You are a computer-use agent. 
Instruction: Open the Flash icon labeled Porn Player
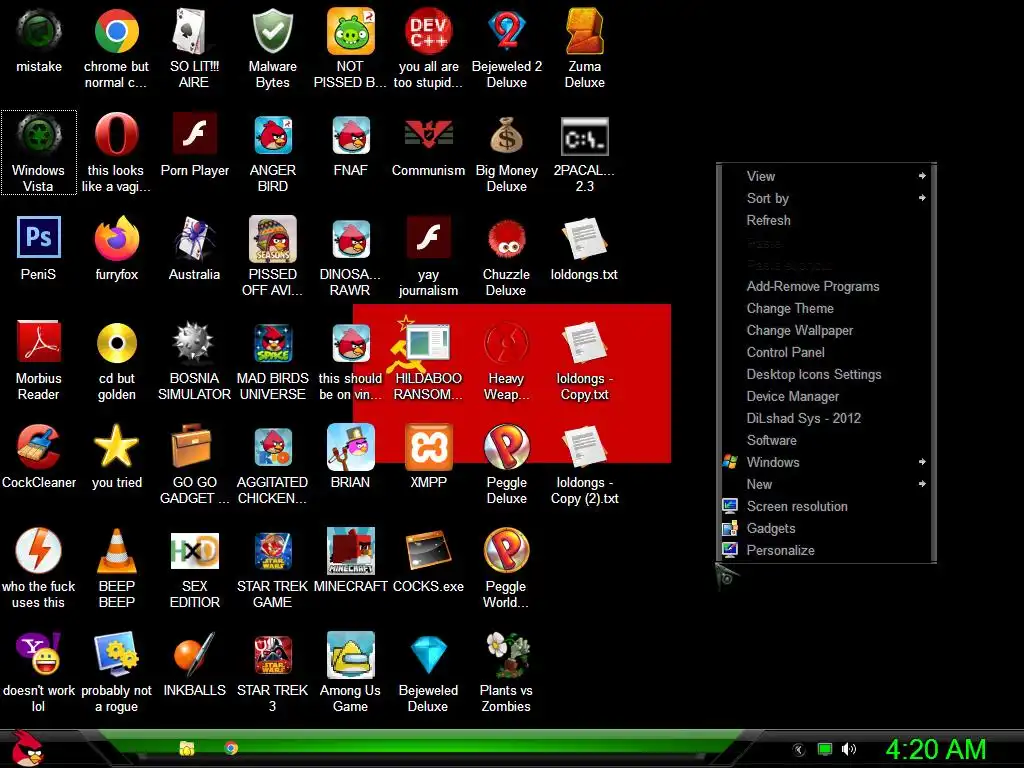point(195,135)
